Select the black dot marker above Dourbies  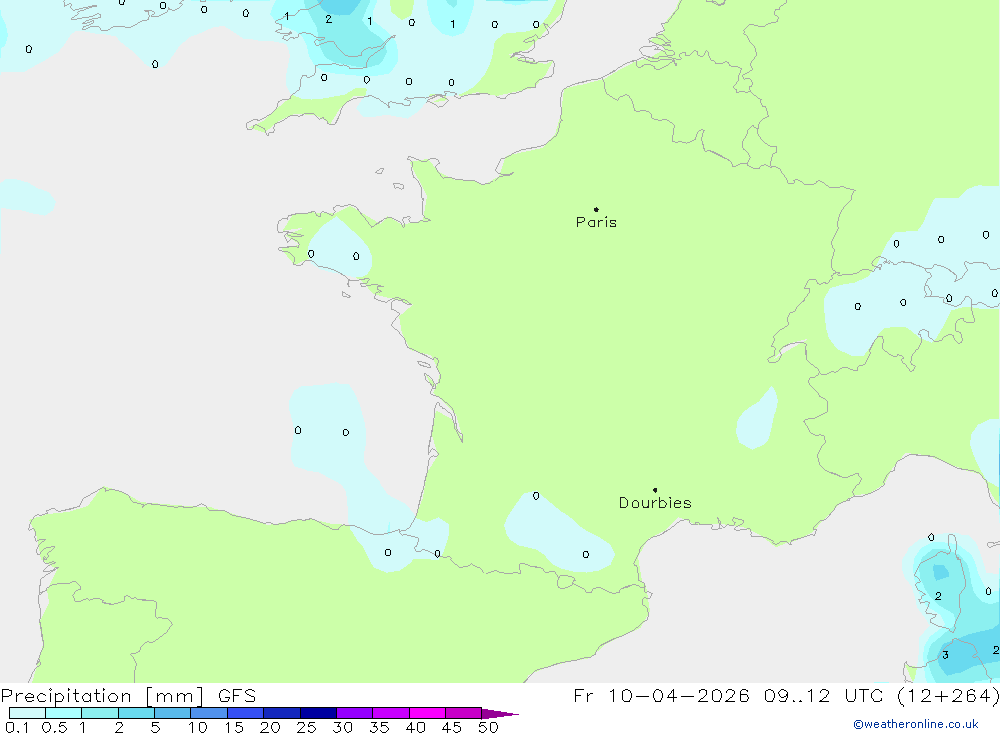click(x=655, y=490)
